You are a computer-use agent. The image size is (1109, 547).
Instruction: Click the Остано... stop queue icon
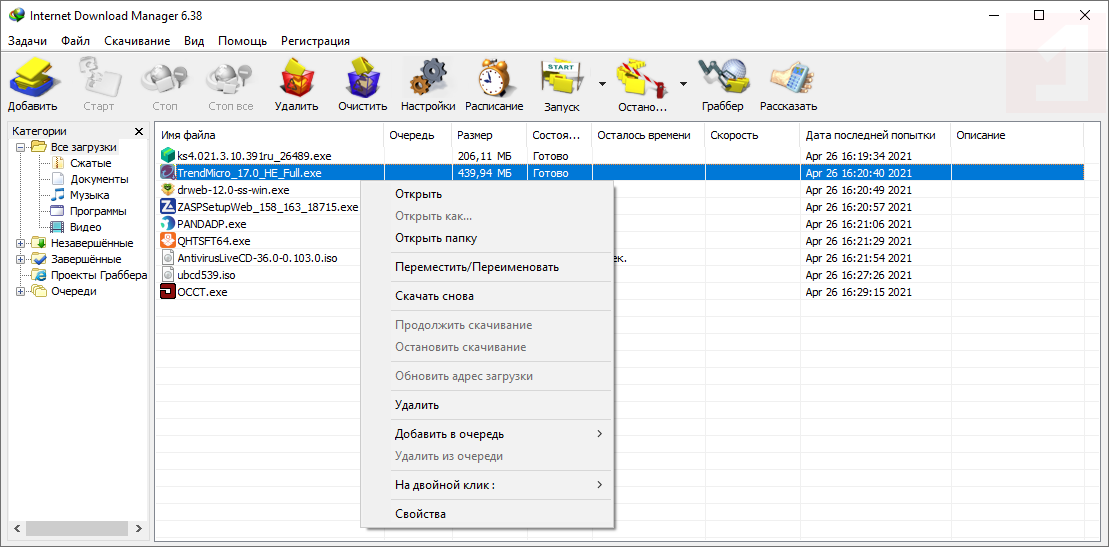pos(642,77)
